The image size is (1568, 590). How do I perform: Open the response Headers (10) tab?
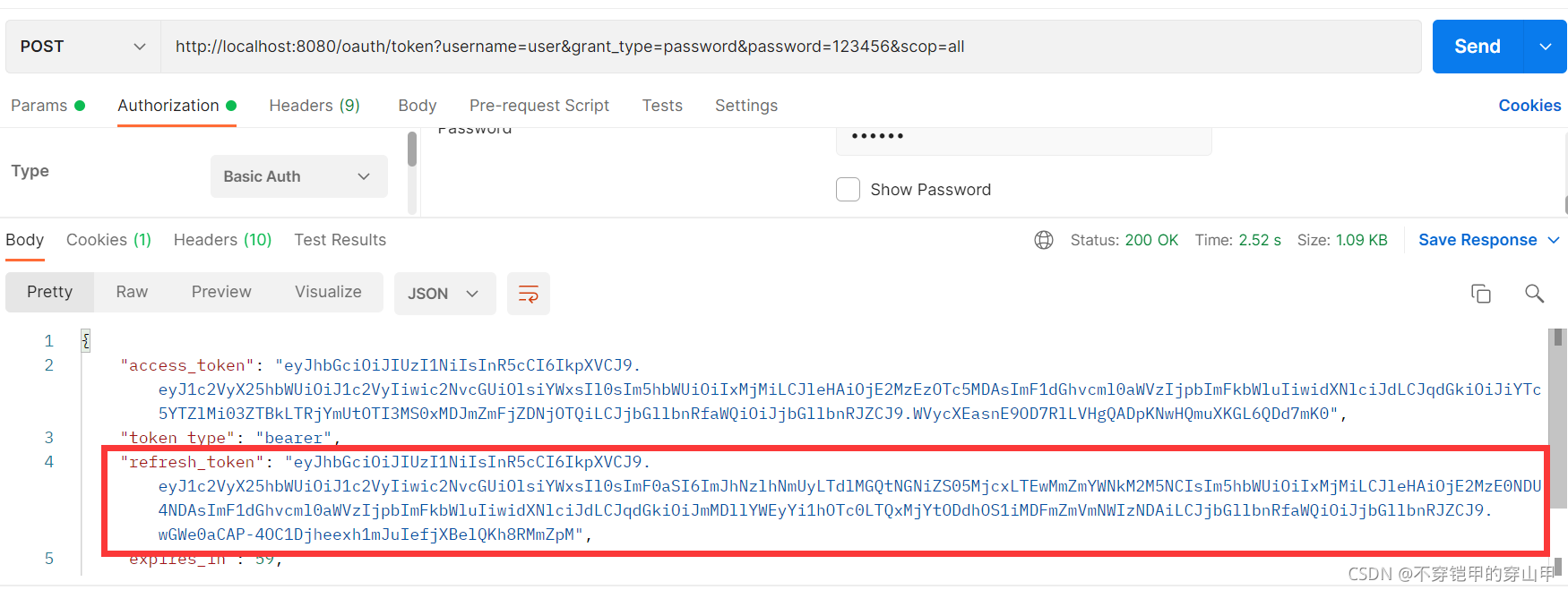point(222,240)
